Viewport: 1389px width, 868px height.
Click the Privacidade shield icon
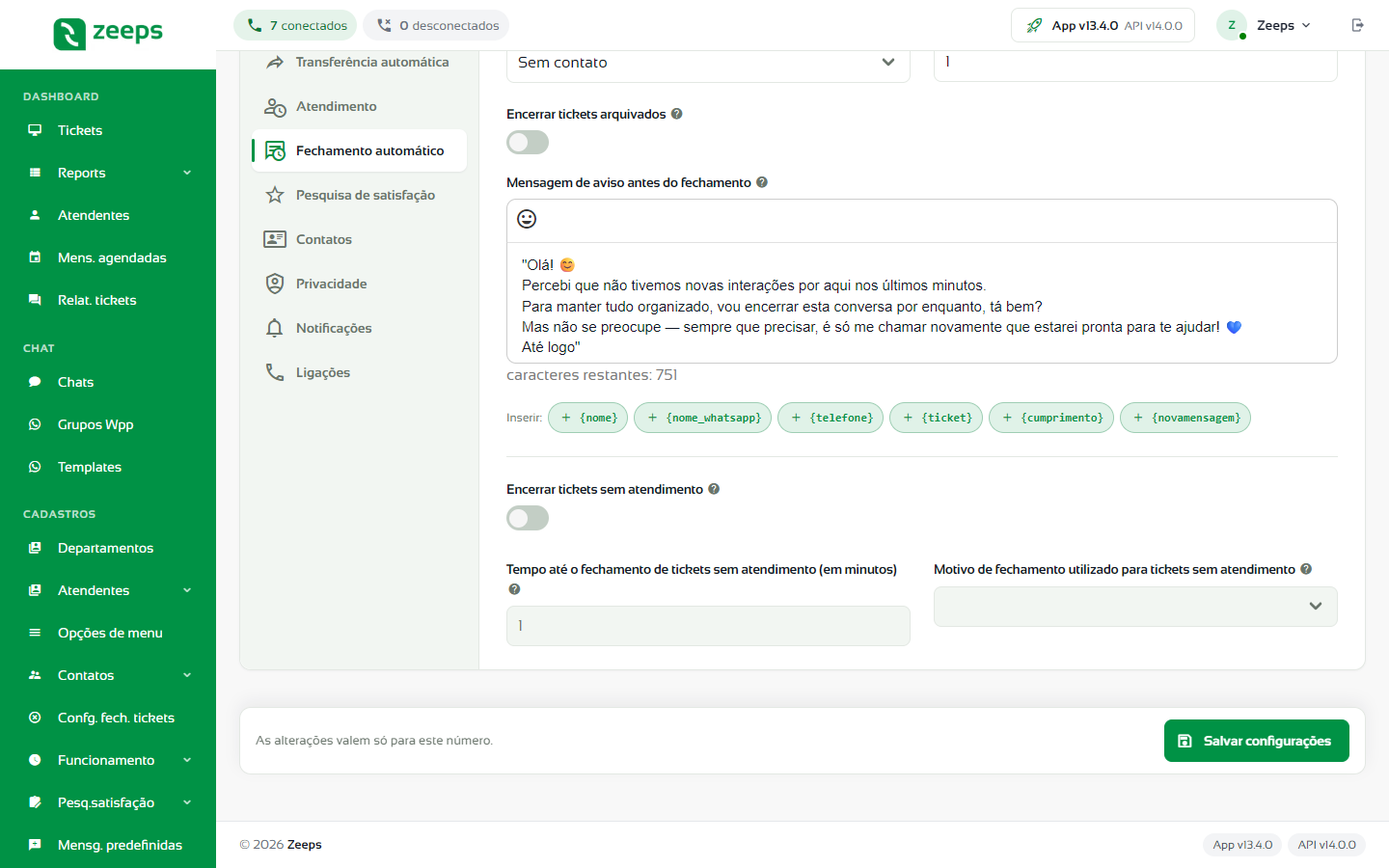(275, 284)
